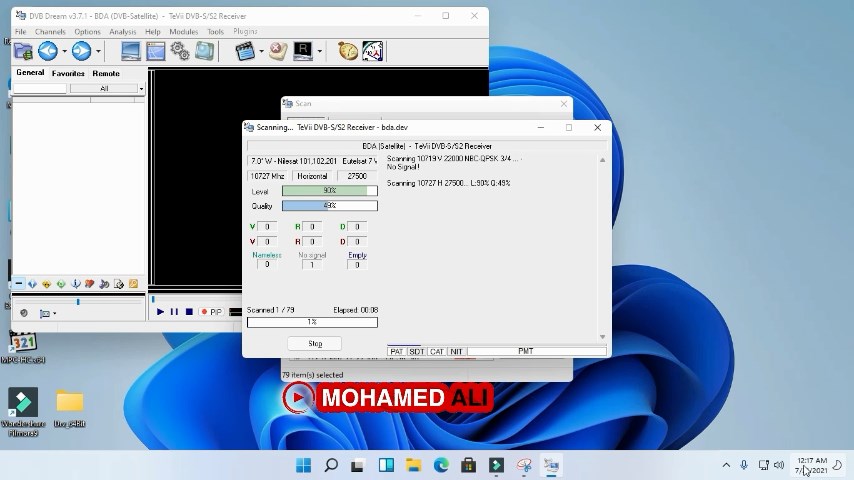
Task: Click the red record PiP button
Action: pos(211,312)
